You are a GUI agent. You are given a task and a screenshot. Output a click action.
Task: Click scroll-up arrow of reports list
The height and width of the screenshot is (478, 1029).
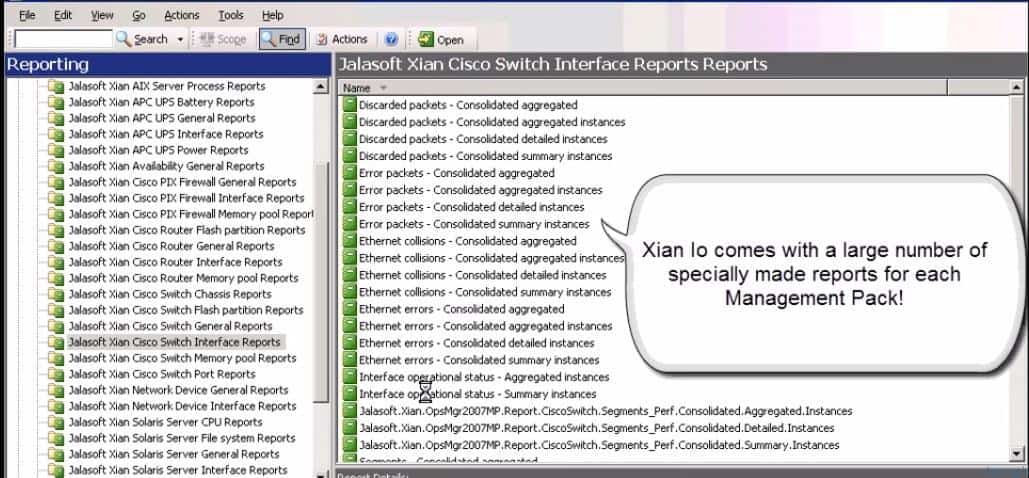(1017, 87)
